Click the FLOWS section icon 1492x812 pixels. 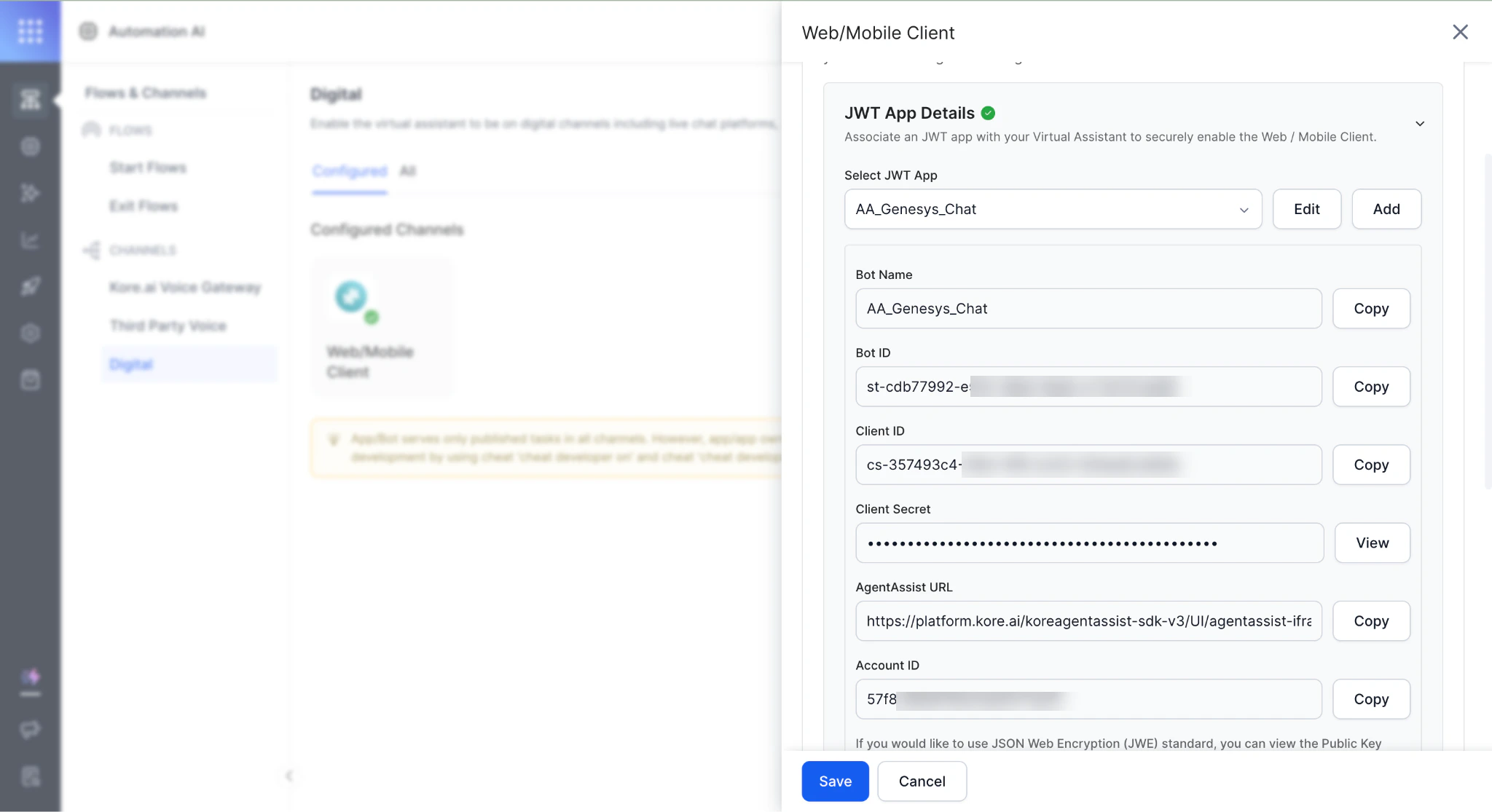92,130
